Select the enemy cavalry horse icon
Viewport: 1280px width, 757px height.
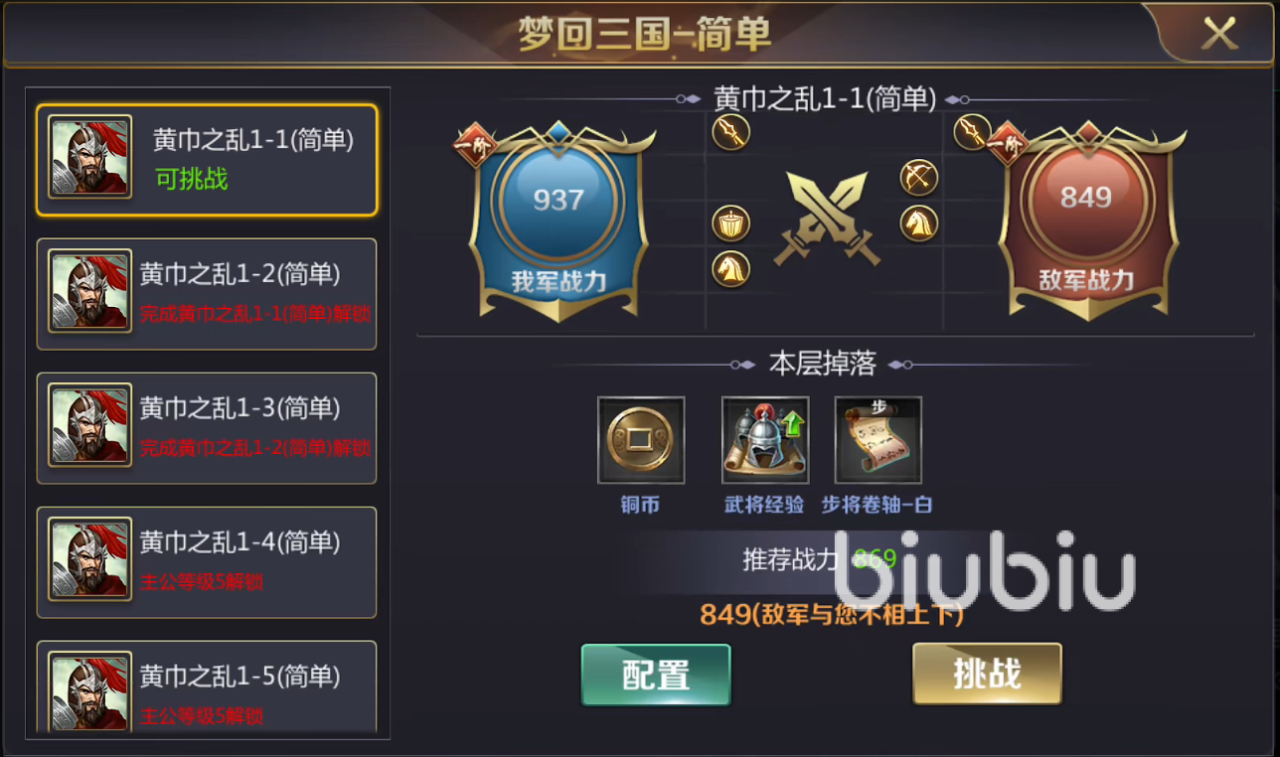919,223
